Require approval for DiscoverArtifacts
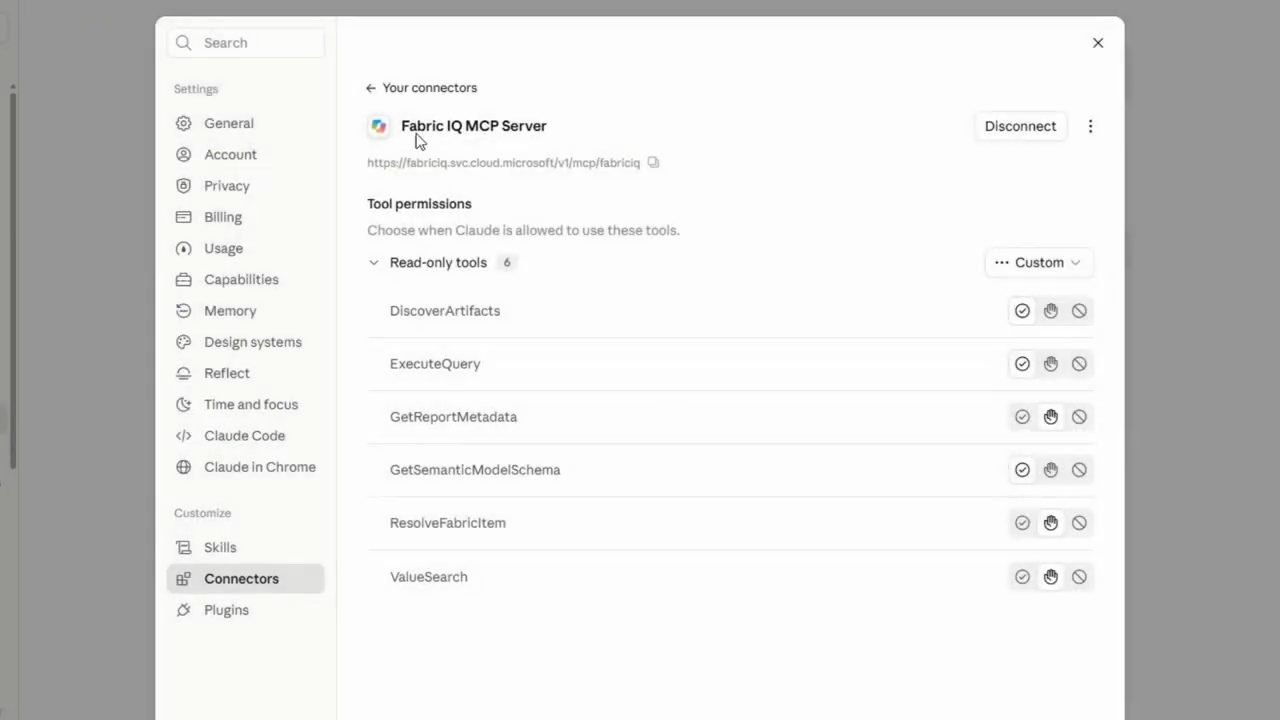Viewport: 1280px width, 720px height. tap(1051, 311)
